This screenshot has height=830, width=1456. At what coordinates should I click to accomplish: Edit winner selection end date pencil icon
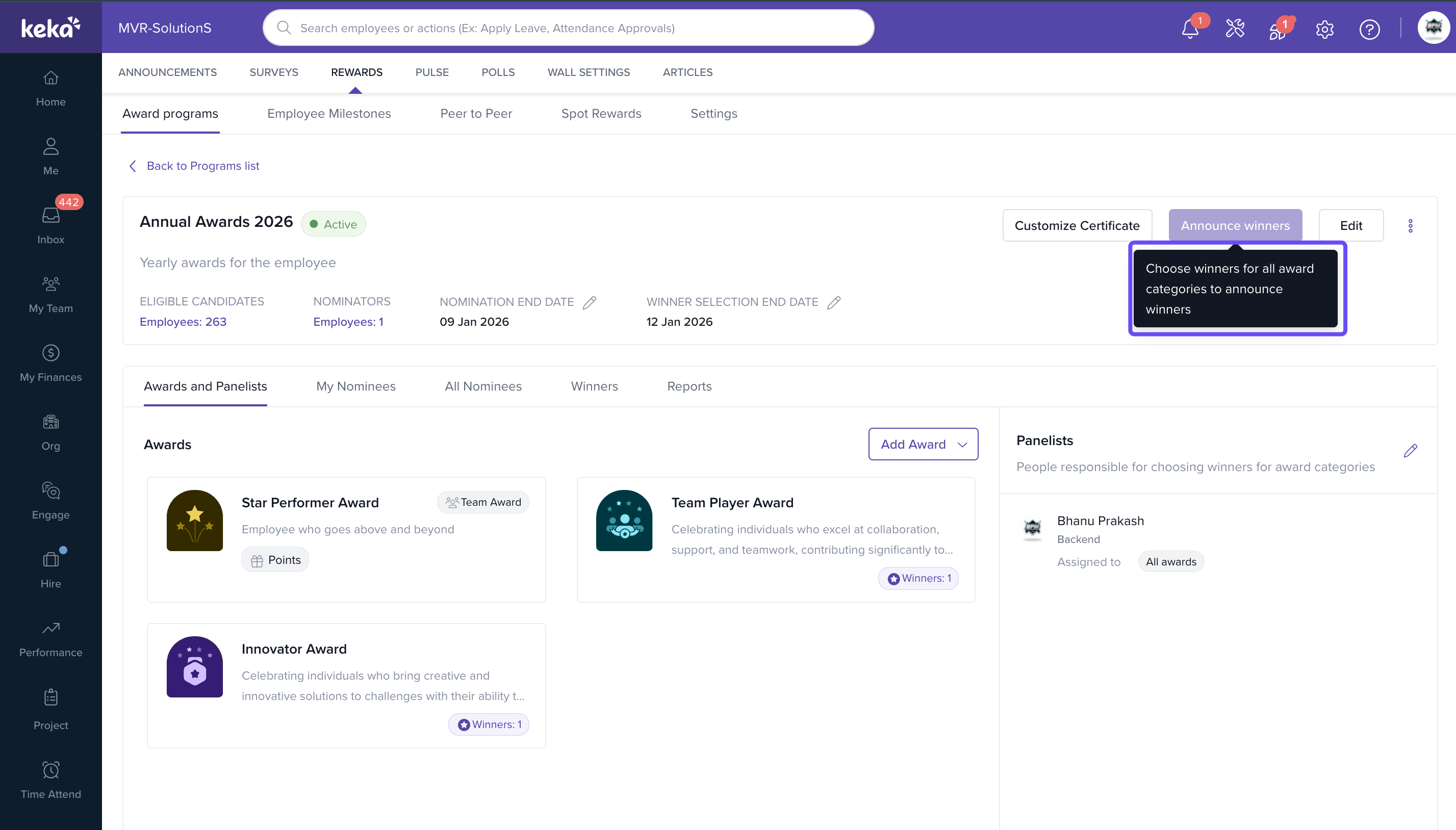coord(833,302)
